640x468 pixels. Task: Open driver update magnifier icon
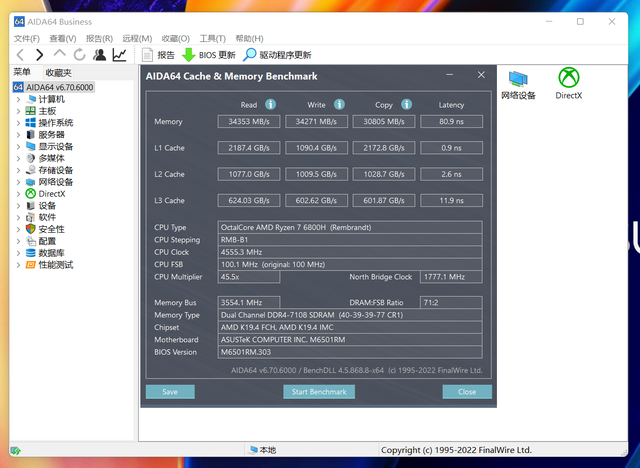[250, 55]
